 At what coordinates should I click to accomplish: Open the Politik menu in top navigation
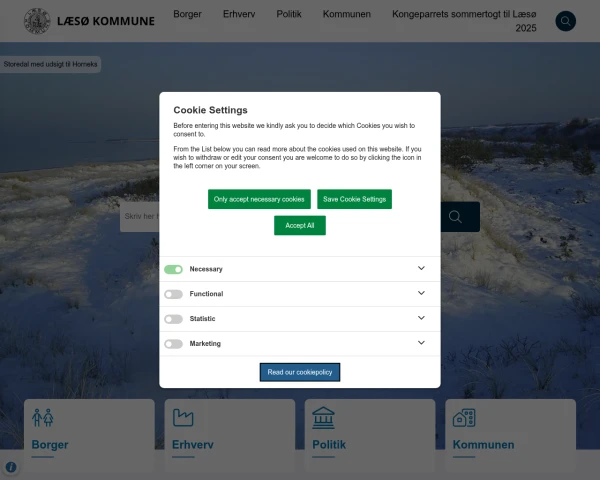click(289, 14)
